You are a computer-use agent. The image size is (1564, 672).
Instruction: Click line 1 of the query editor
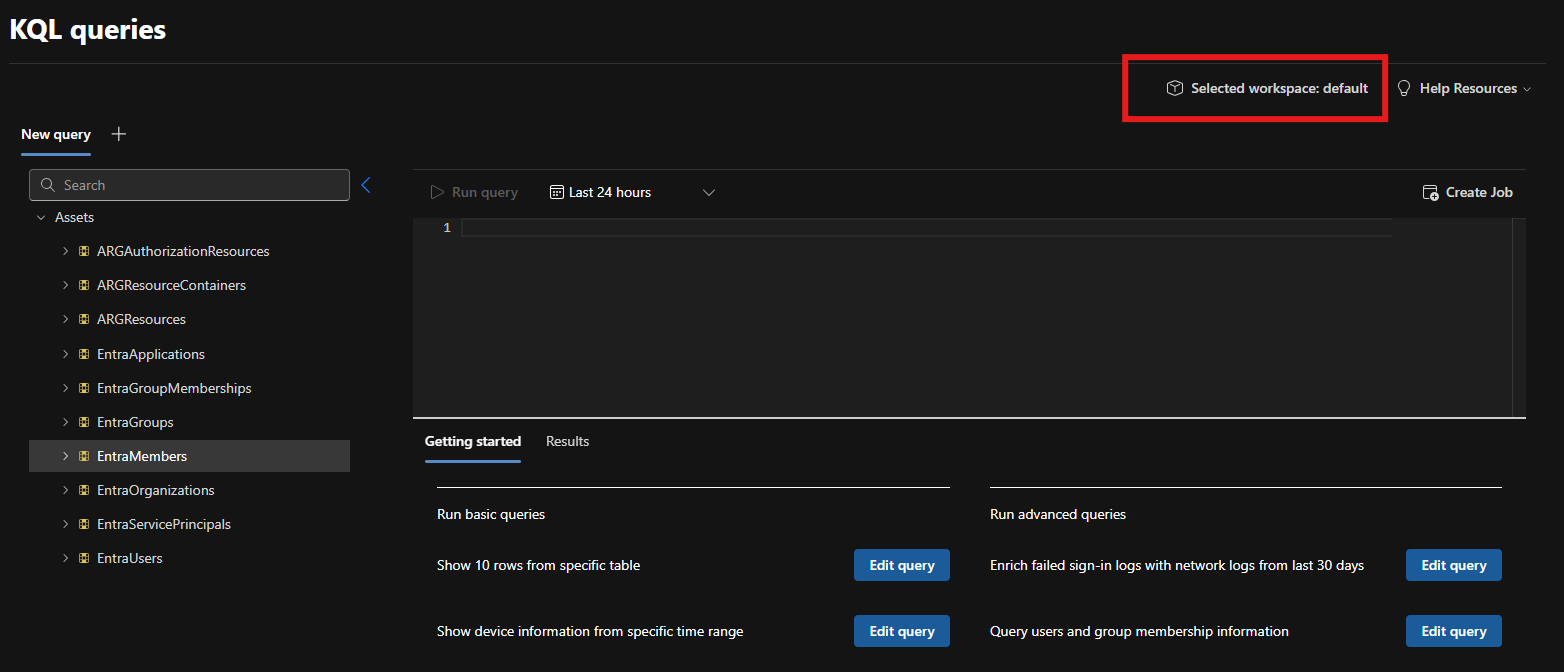926,228
